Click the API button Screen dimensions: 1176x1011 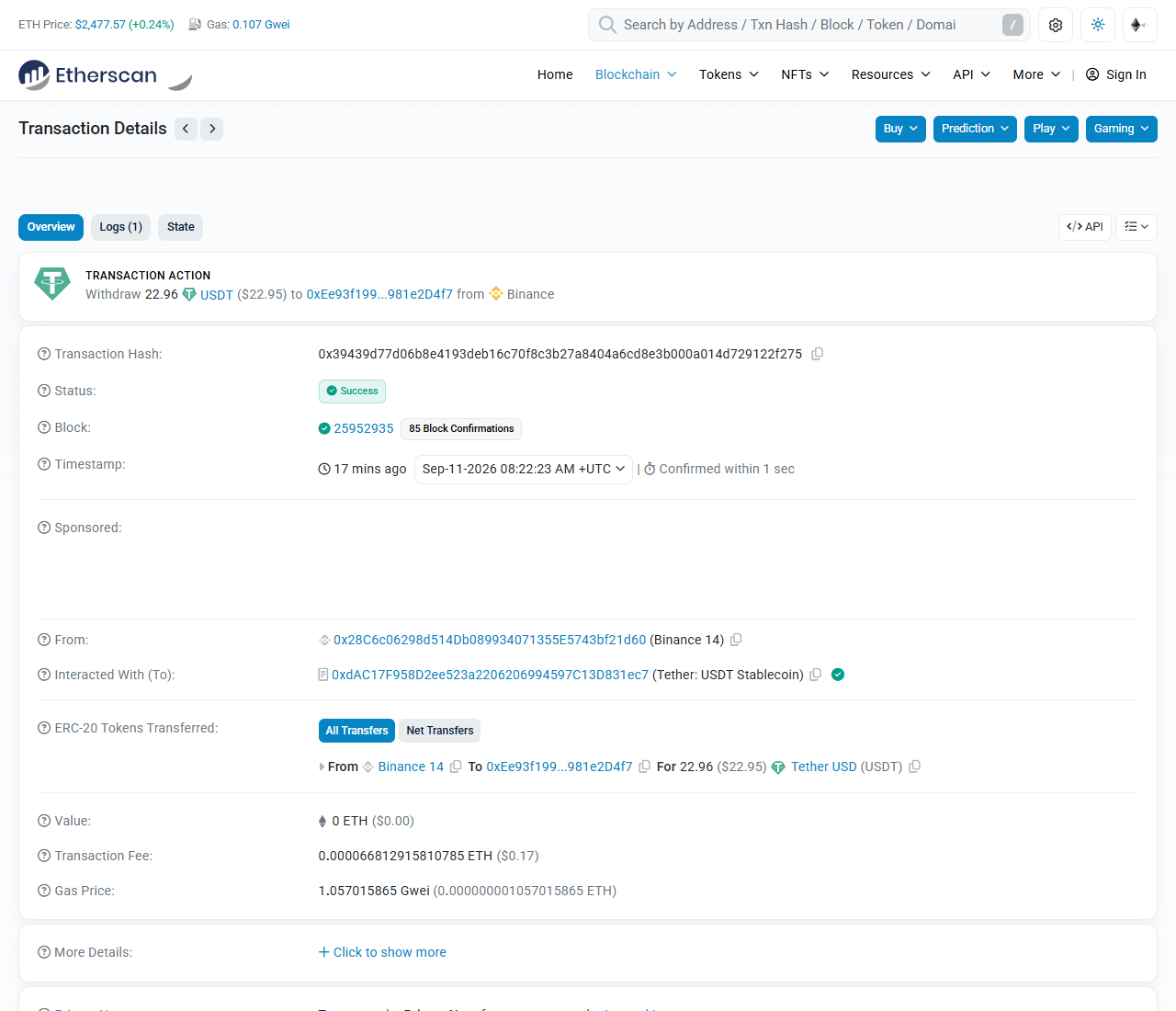[x=1085, y=227]
